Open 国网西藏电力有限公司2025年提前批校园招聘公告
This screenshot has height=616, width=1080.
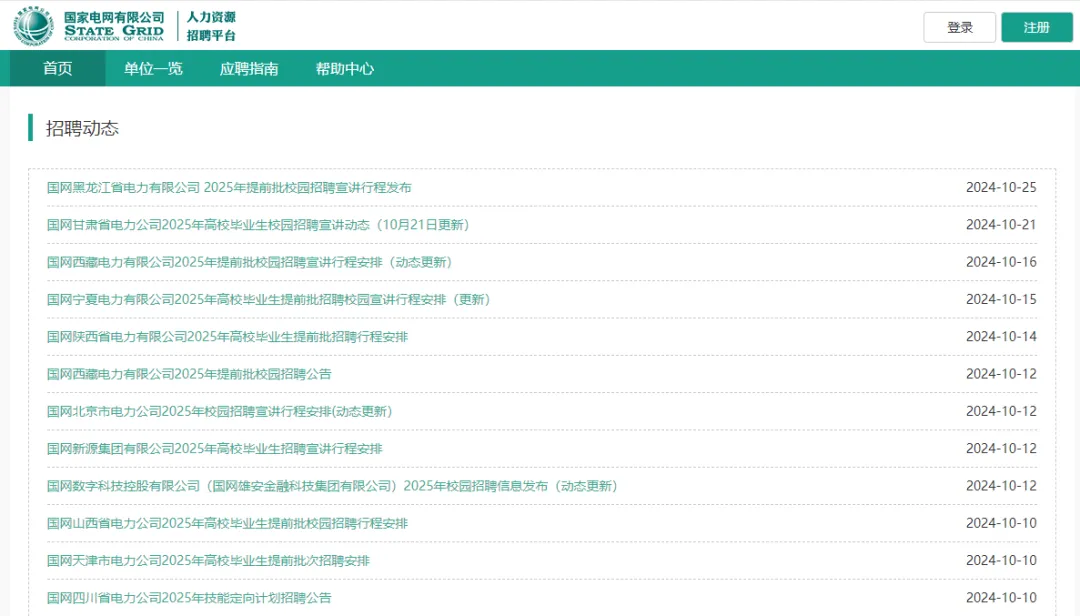point(189,373)
